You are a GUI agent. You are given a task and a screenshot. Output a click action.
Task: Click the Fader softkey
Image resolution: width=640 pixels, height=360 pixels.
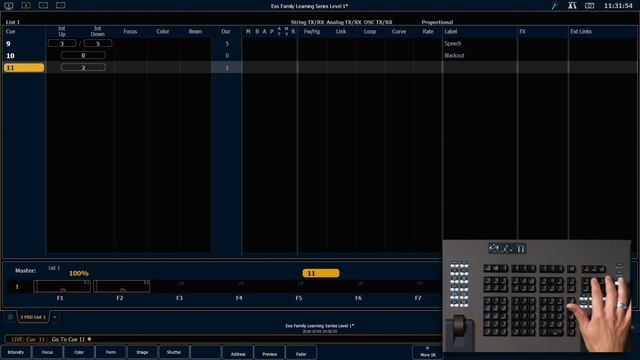pos(301,353)
